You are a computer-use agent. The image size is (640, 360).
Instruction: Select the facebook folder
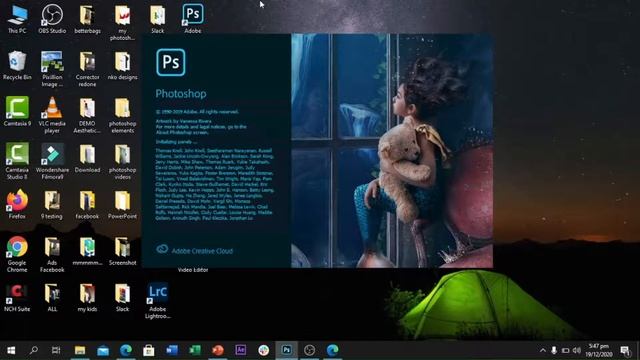tap(87, 204)
